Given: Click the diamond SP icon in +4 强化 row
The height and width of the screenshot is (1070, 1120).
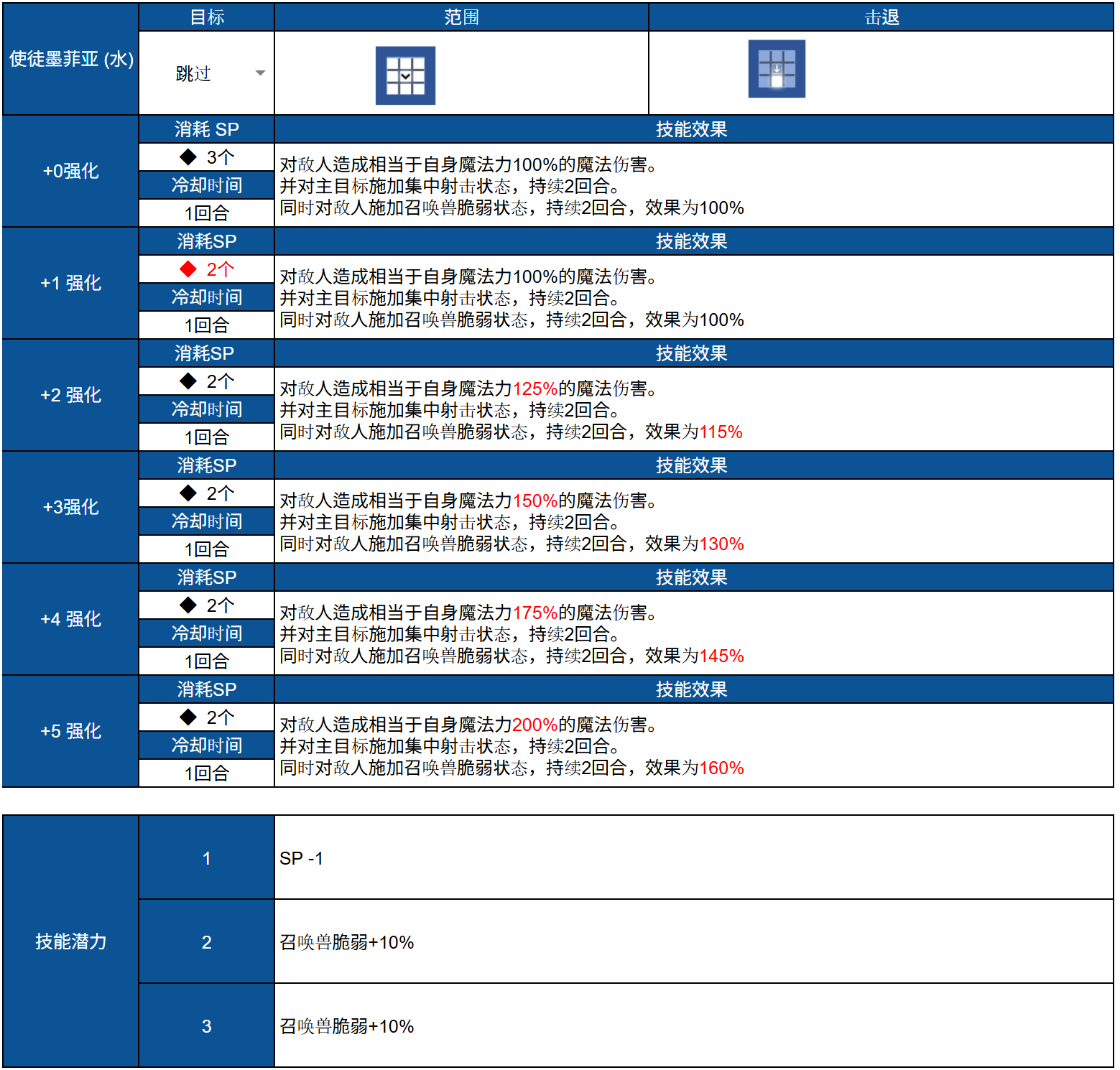Looking at the screenshot, I should tap(188, 605).
